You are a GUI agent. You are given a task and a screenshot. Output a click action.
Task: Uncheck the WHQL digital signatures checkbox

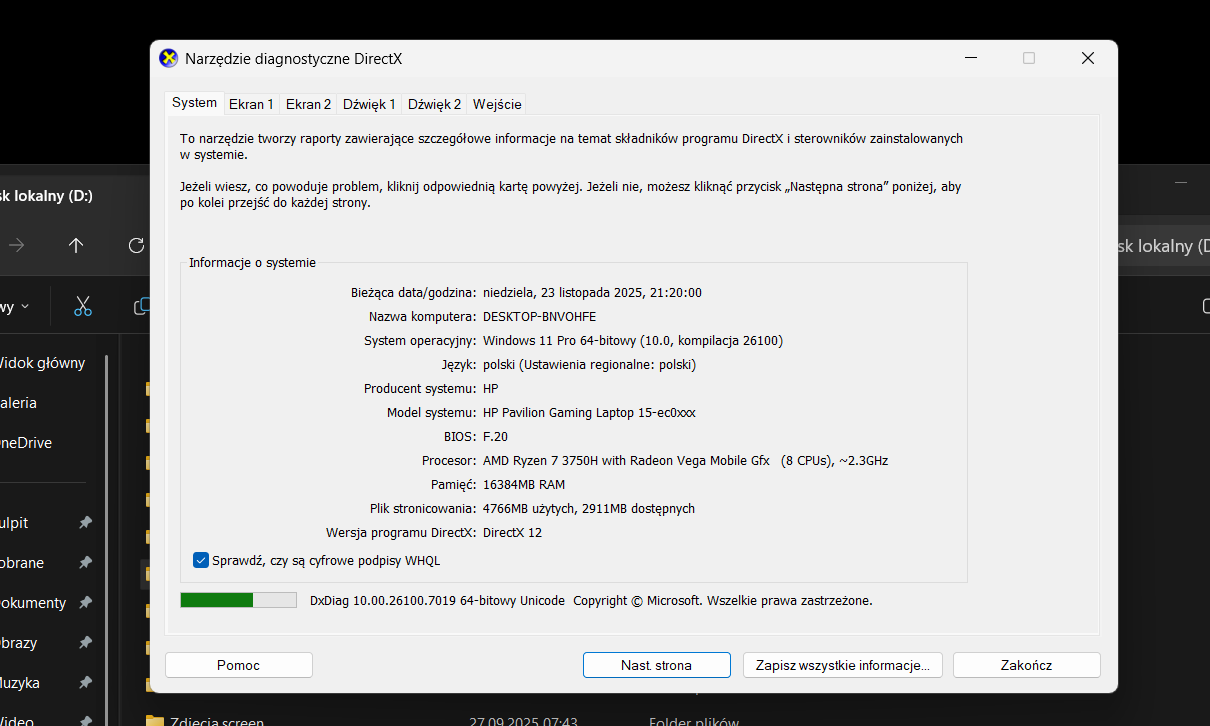pyautogui.click(x=201, y=560)
